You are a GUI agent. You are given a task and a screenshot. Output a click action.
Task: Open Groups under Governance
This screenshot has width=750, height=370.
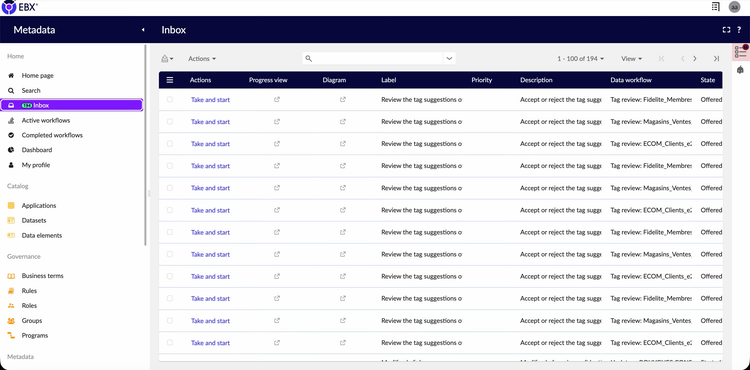[x=32, y=321]
